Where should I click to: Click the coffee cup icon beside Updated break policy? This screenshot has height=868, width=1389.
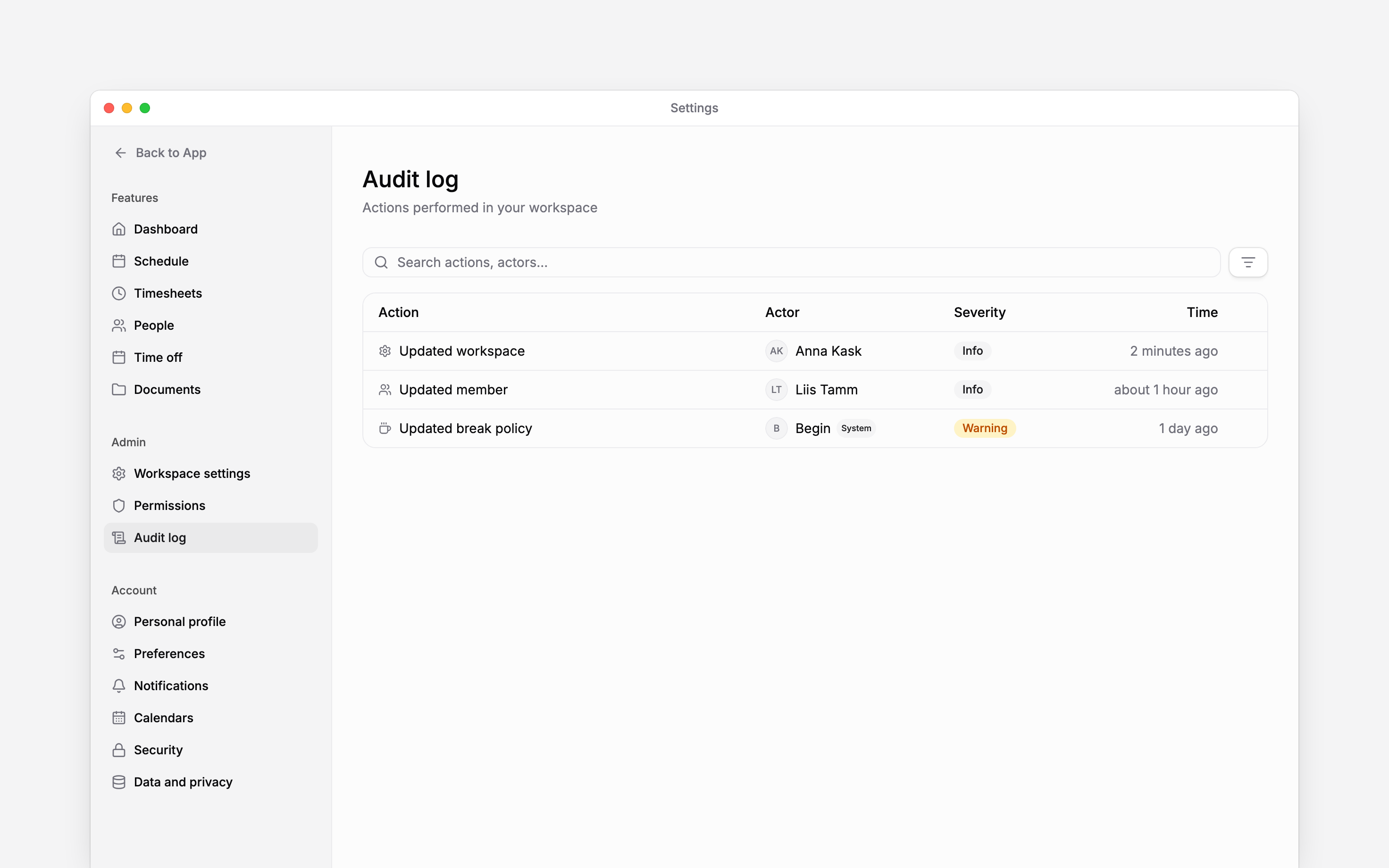(385, 428)
